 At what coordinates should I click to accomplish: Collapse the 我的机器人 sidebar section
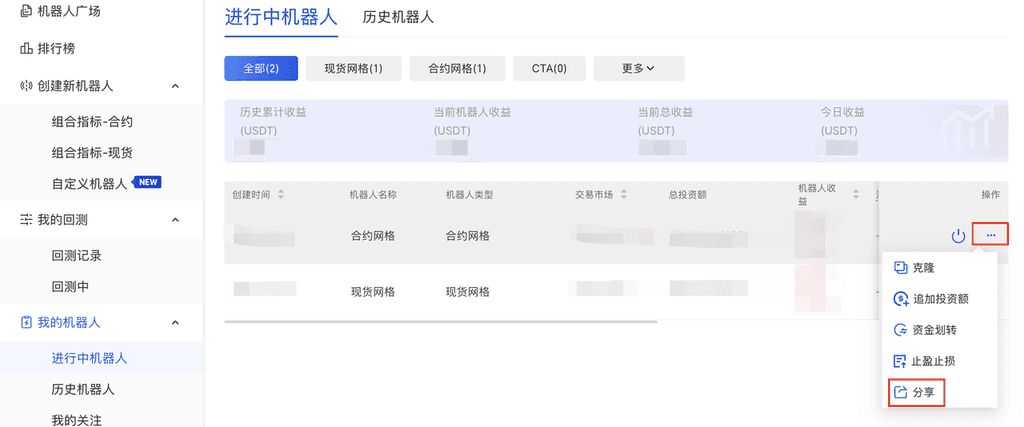tap(175, 323)
